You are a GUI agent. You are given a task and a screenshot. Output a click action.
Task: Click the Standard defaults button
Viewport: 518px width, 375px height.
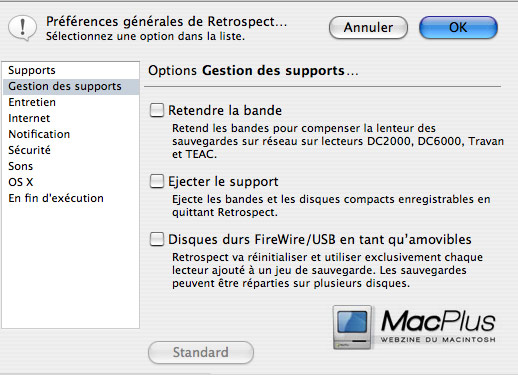[201, 352]
